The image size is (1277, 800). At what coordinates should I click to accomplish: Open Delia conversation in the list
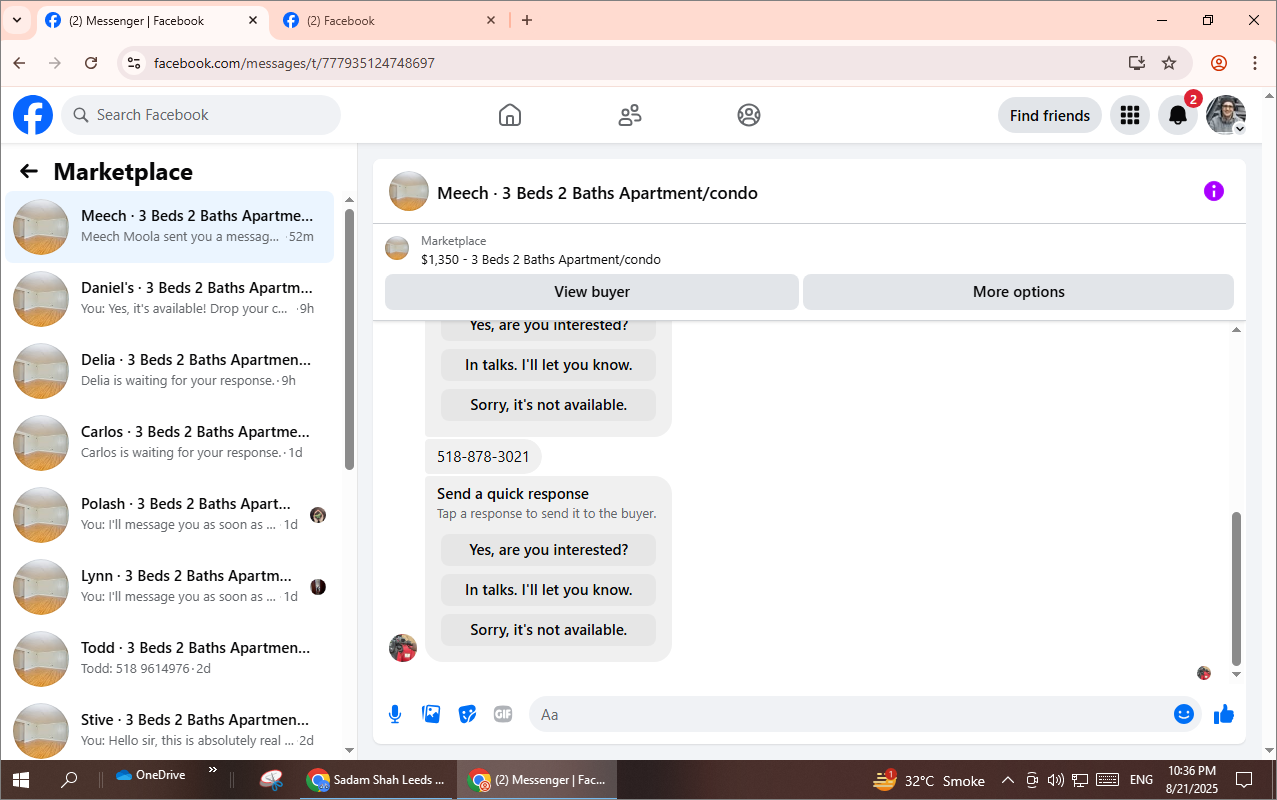(170, 371)
